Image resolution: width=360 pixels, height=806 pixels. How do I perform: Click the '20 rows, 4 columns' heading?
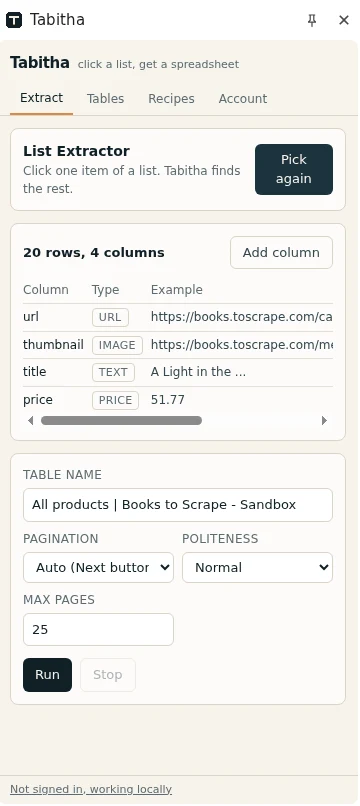click(94, 253)
